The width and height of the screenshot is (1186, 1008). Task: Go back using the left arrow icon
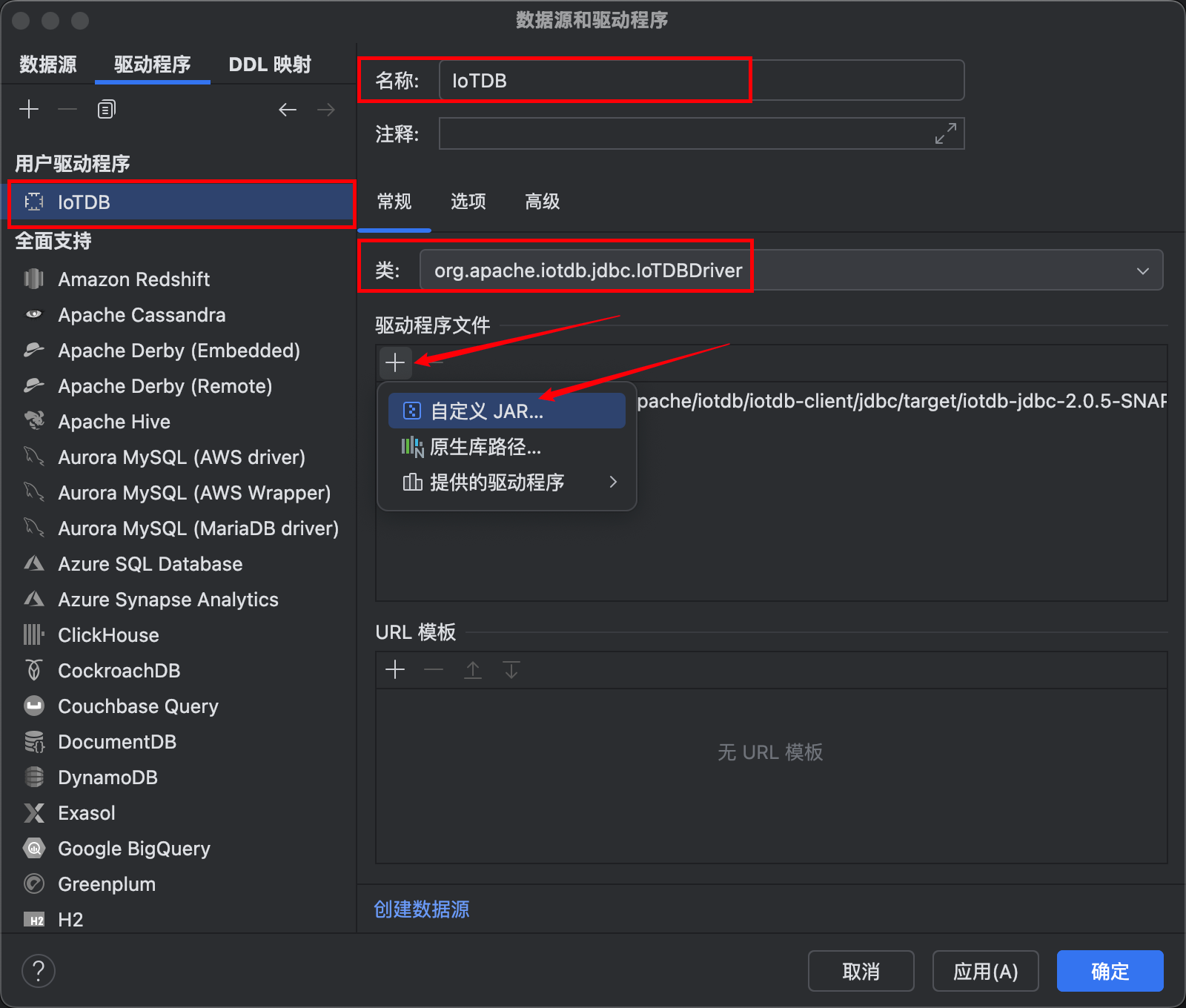[288, 110]
